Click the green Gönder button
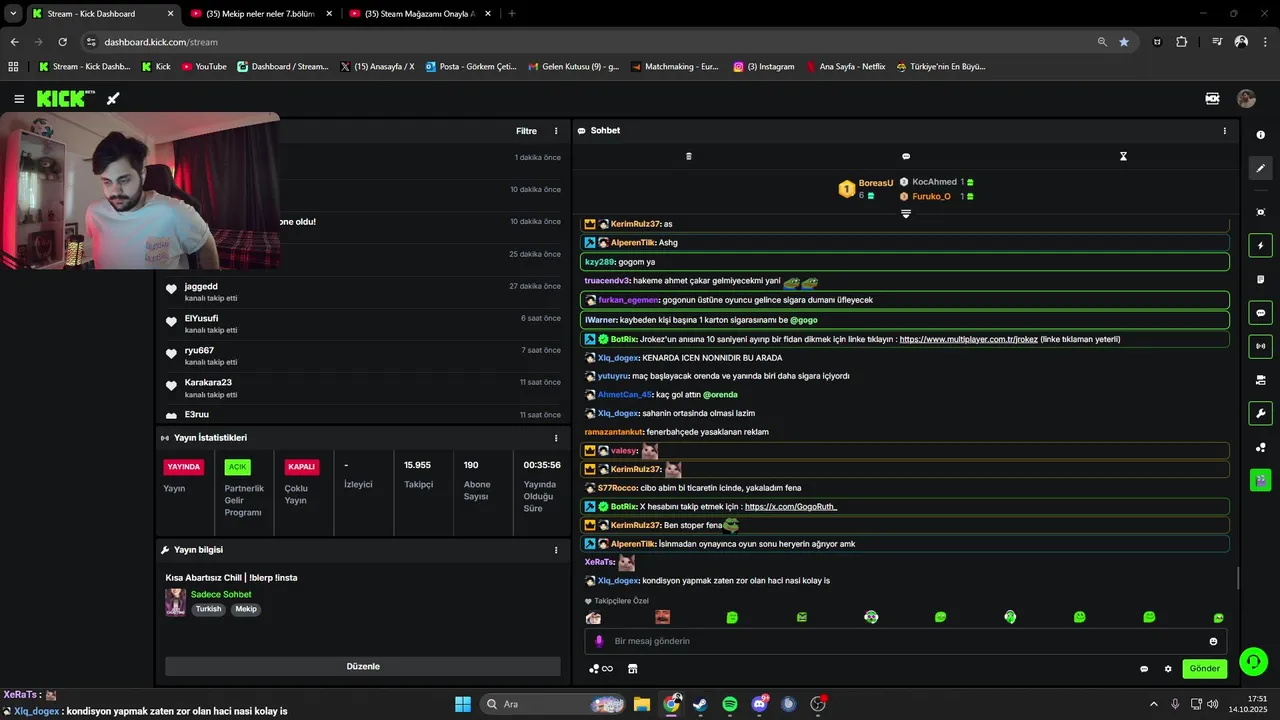Screen dimensions: 1280x720 tap(1204, 668)
